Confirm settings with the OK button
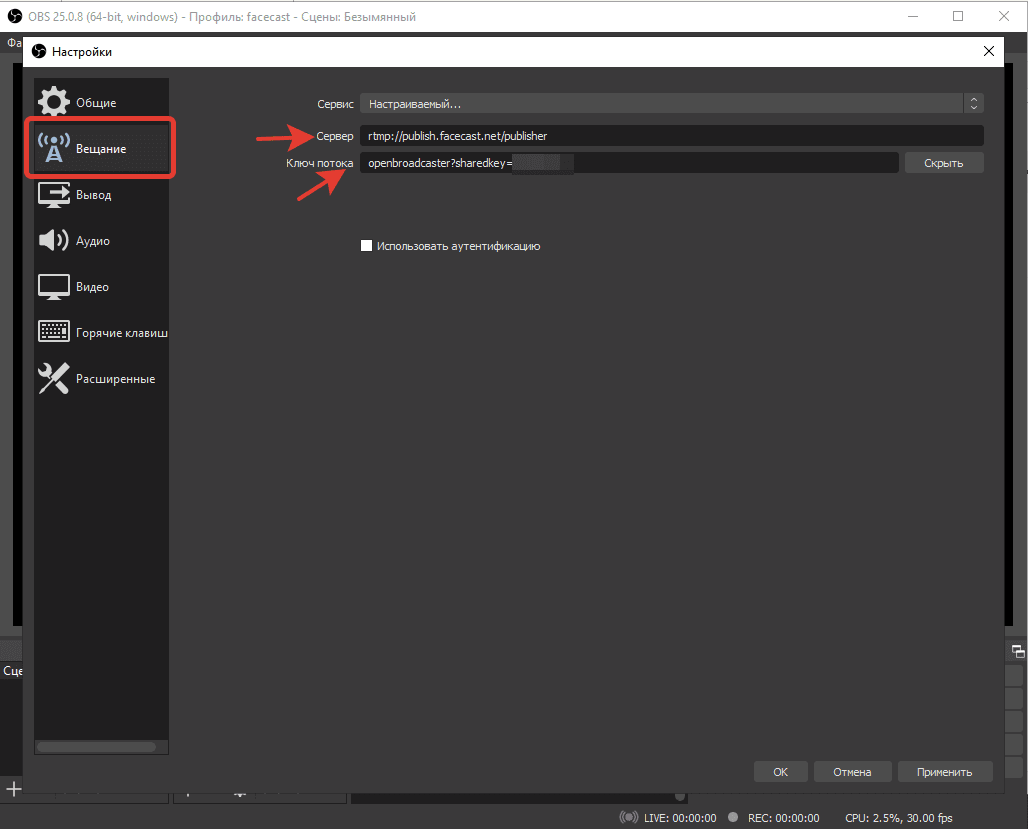The image size is (1028, 829). pos(780,772)
